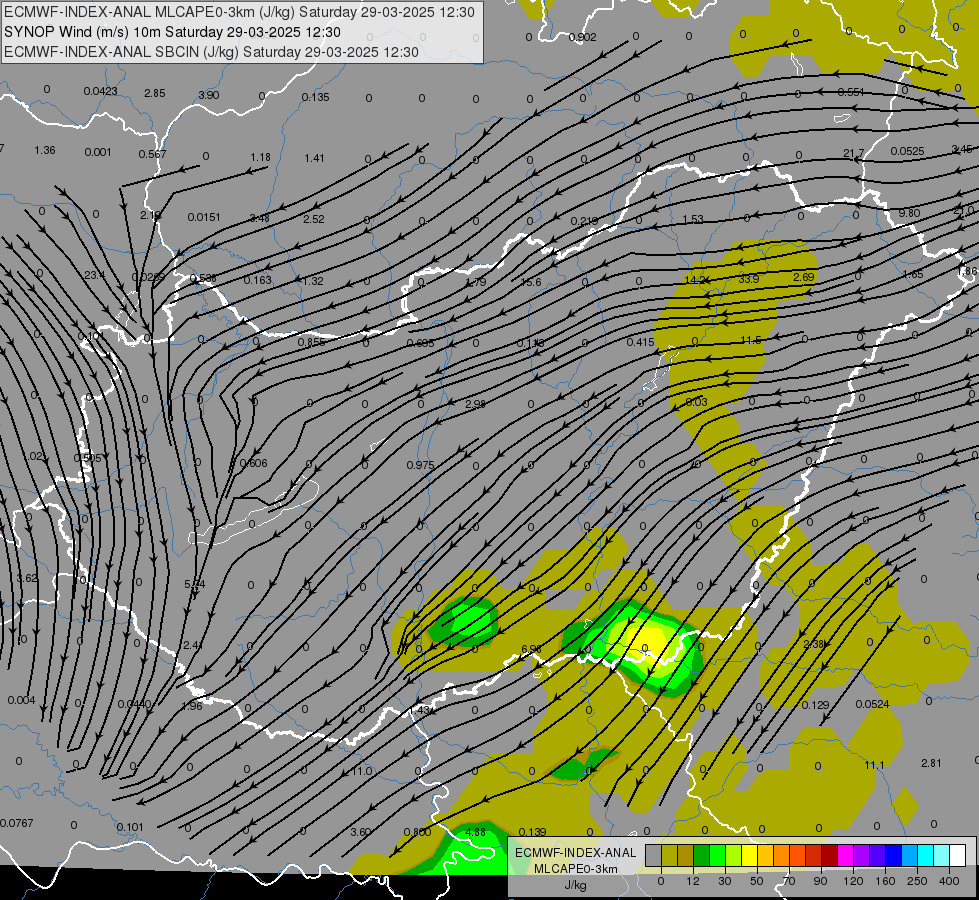This screenshot has width=979, height=900.
Task: Click the SYNOP Wind 10m title line
Action: (x=172, y=32)
